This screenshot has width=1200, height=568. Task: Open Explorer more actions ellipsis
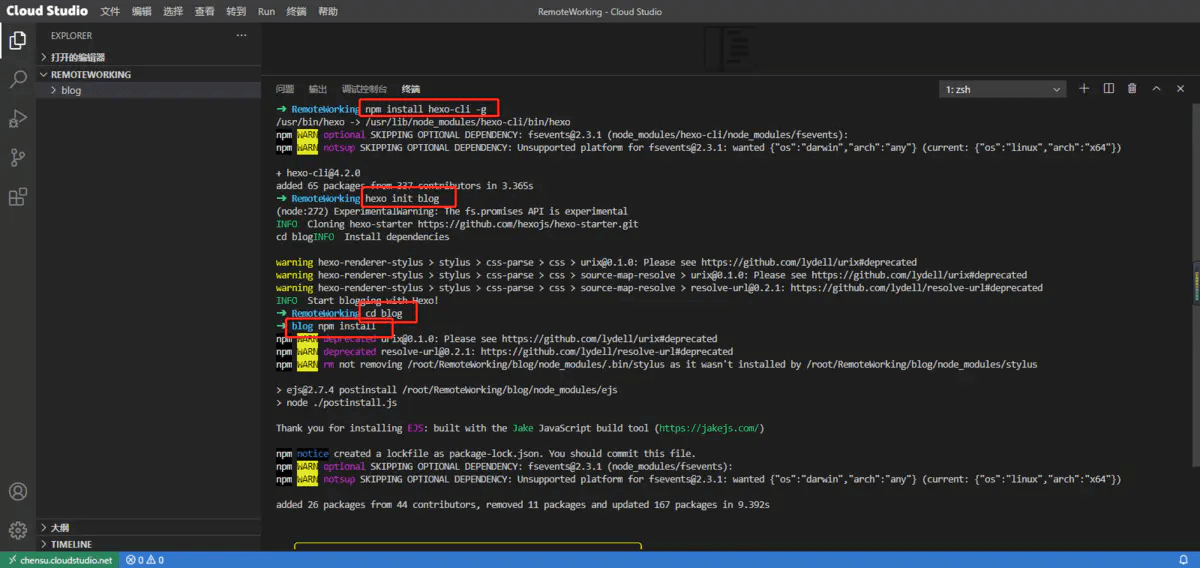241,36
